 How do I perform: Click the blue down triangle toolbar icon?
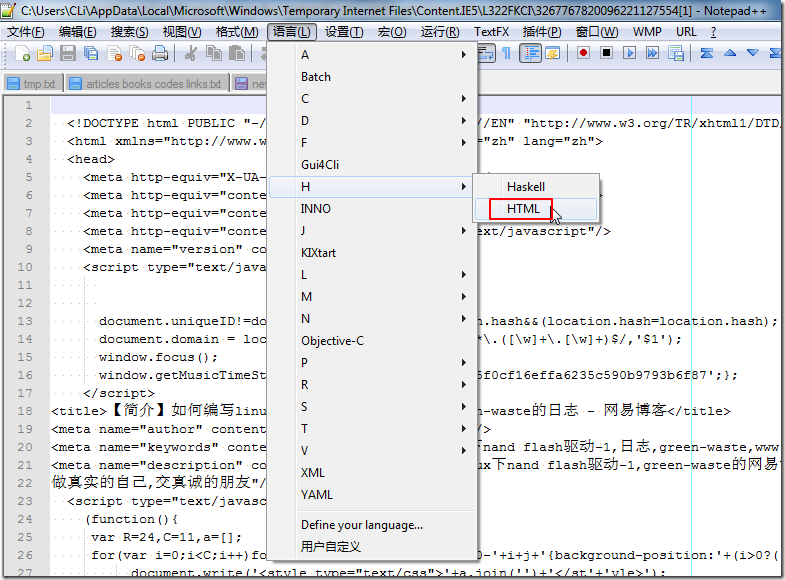tap(752, 53)
